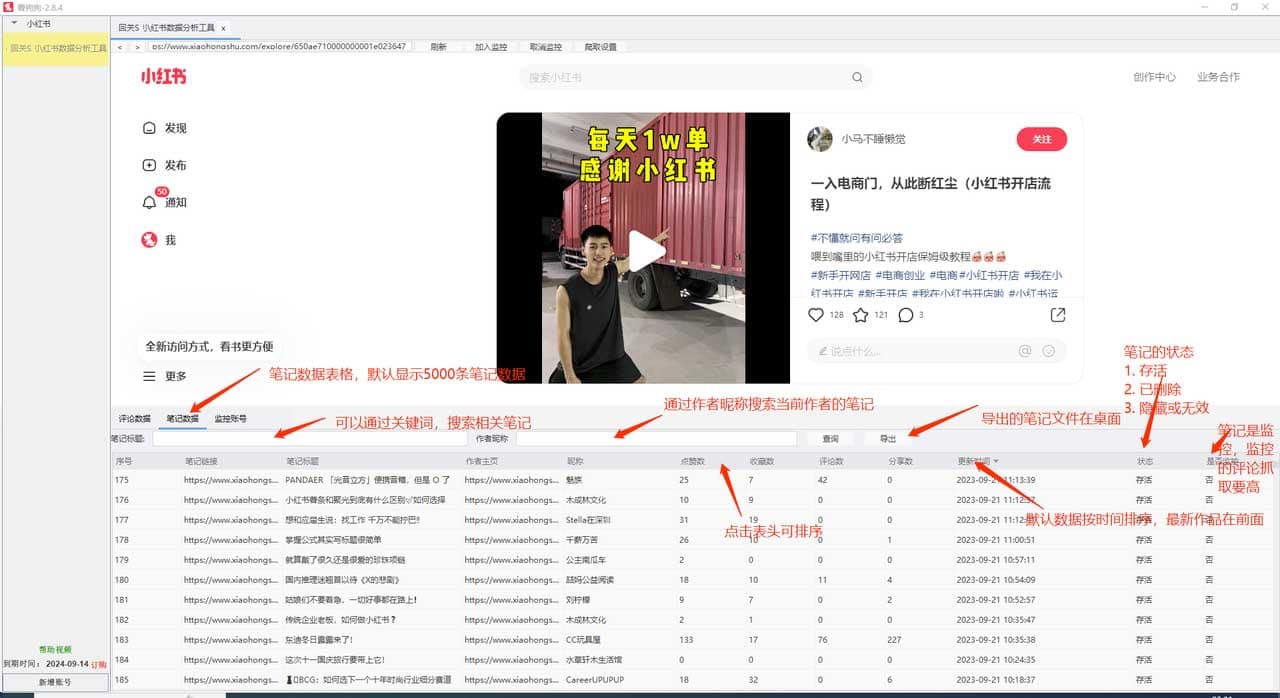Click 导出 to export note data
The image size is (1280, 698).
click(x=886, y=438)
